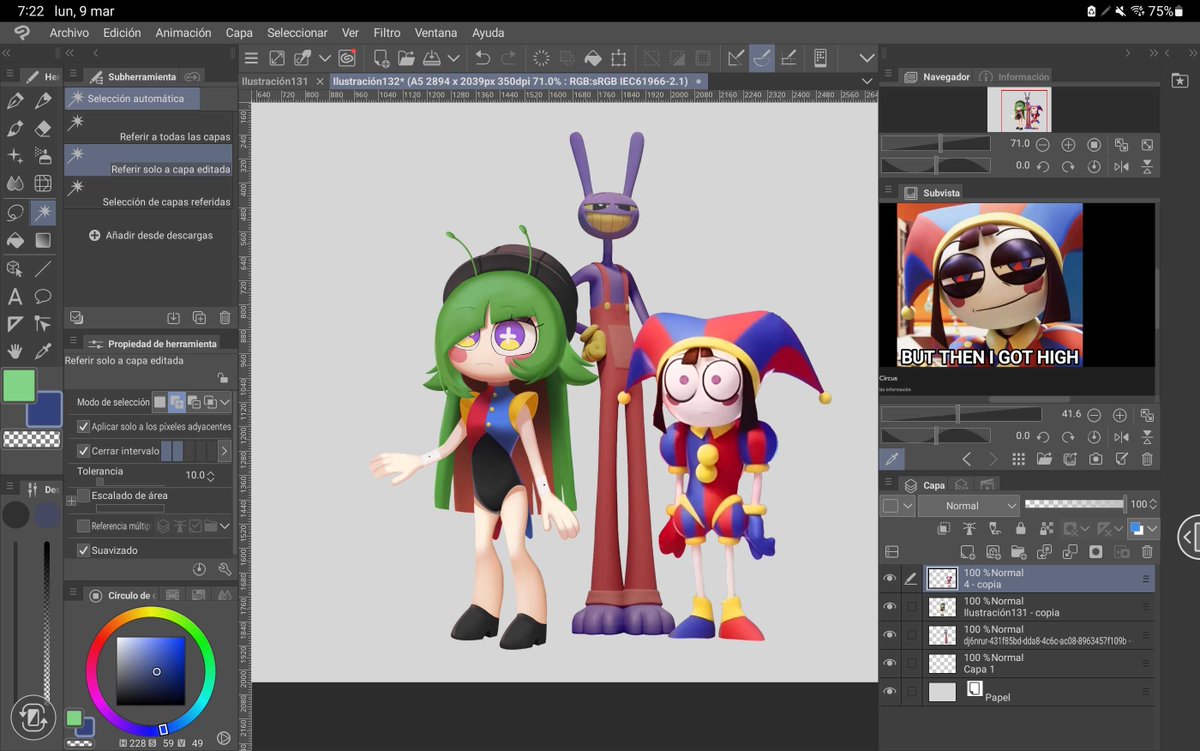Open the Normal blending mode dropdown
Image resolution: width=1200 pixels, height=751 pixels.
click(968, 506)
